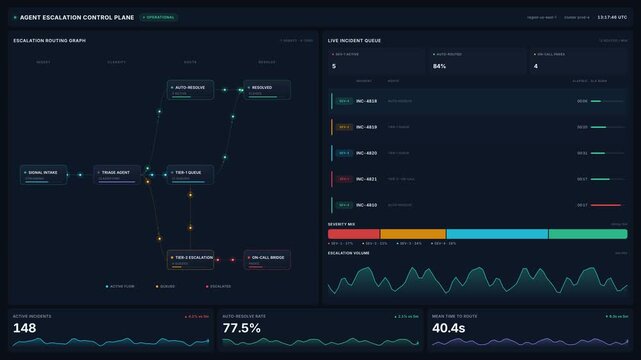Screen dimensions: 641x360
Task: Click the Active Incidents sparkline
Action: (x=111, y=342)
